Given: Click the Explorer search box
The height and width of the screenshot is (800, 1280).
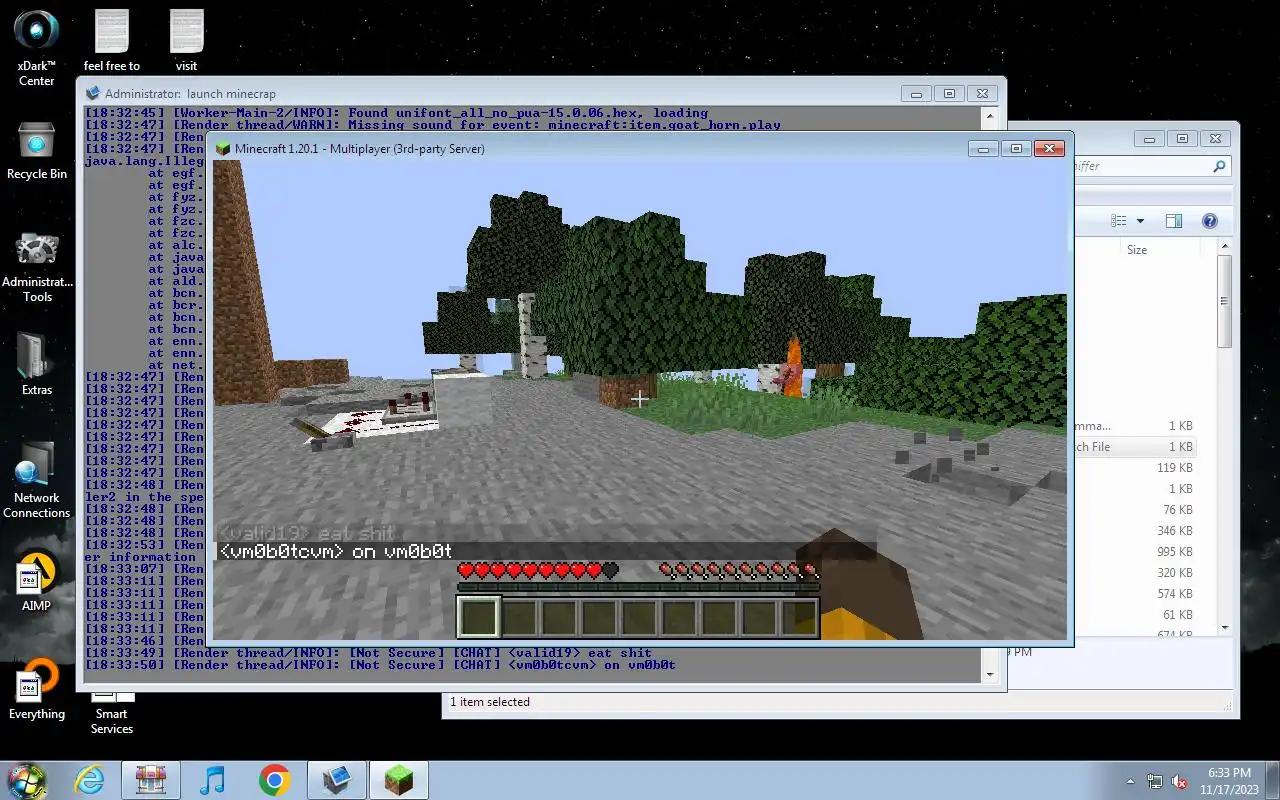Looking at the screenshot, I should 1150,166.
